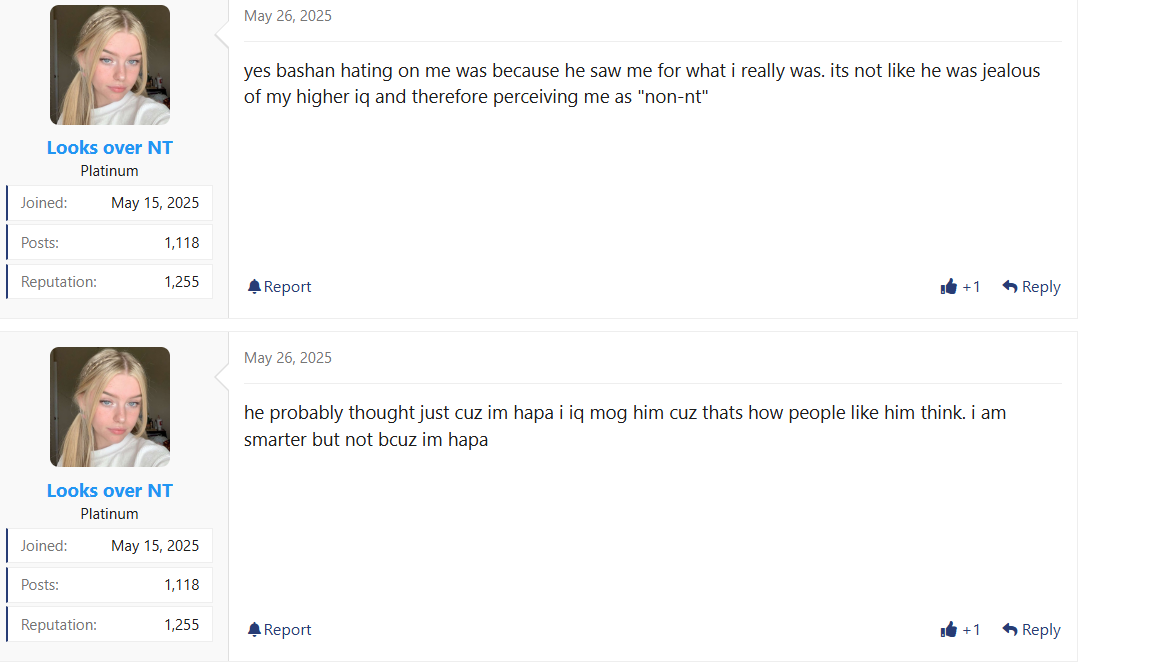Click the bell icon in first post

(x=254, y=287)
